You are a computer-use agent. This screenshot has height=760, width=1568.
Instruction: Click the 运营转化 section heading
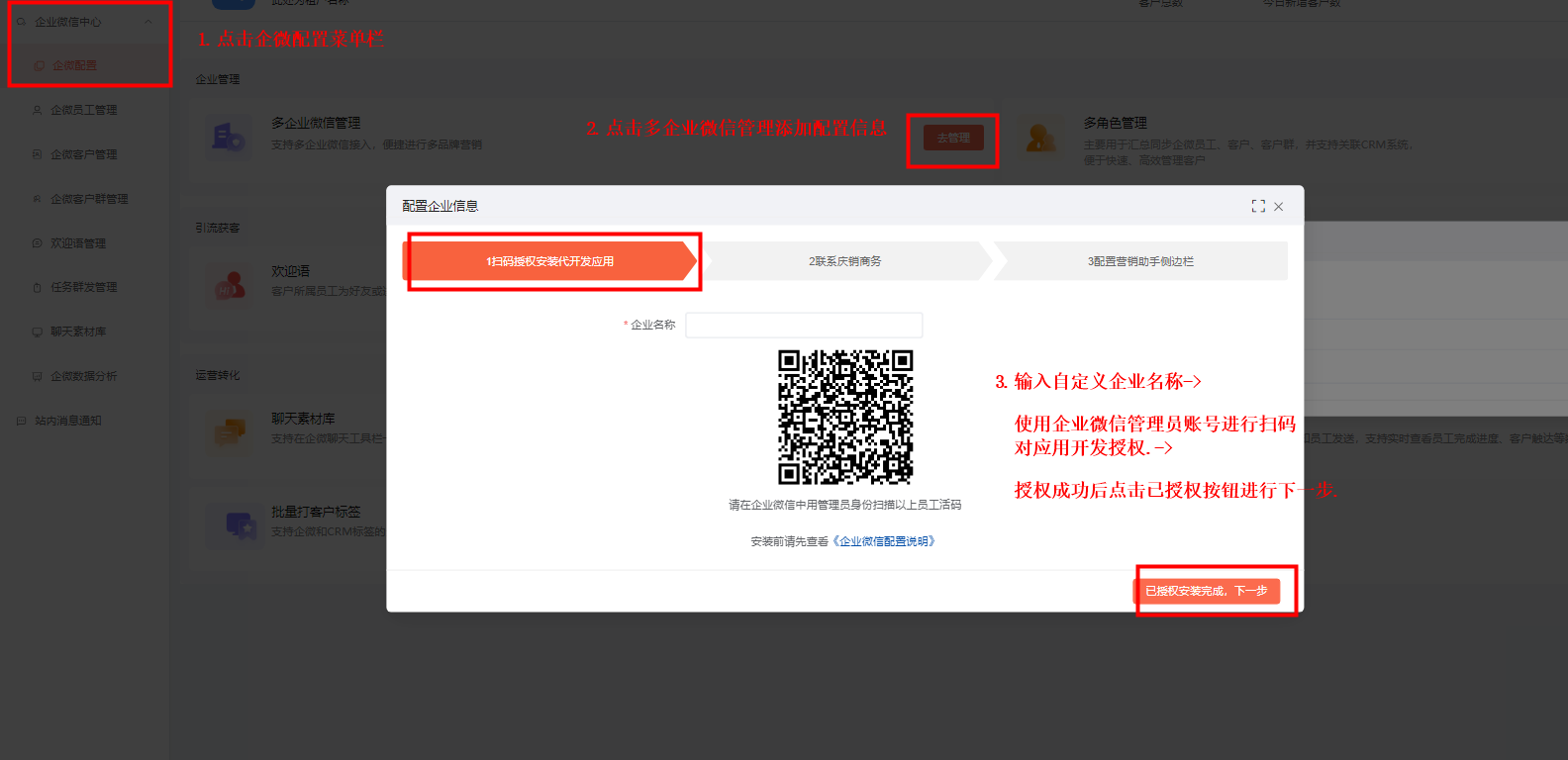(218, 375)
